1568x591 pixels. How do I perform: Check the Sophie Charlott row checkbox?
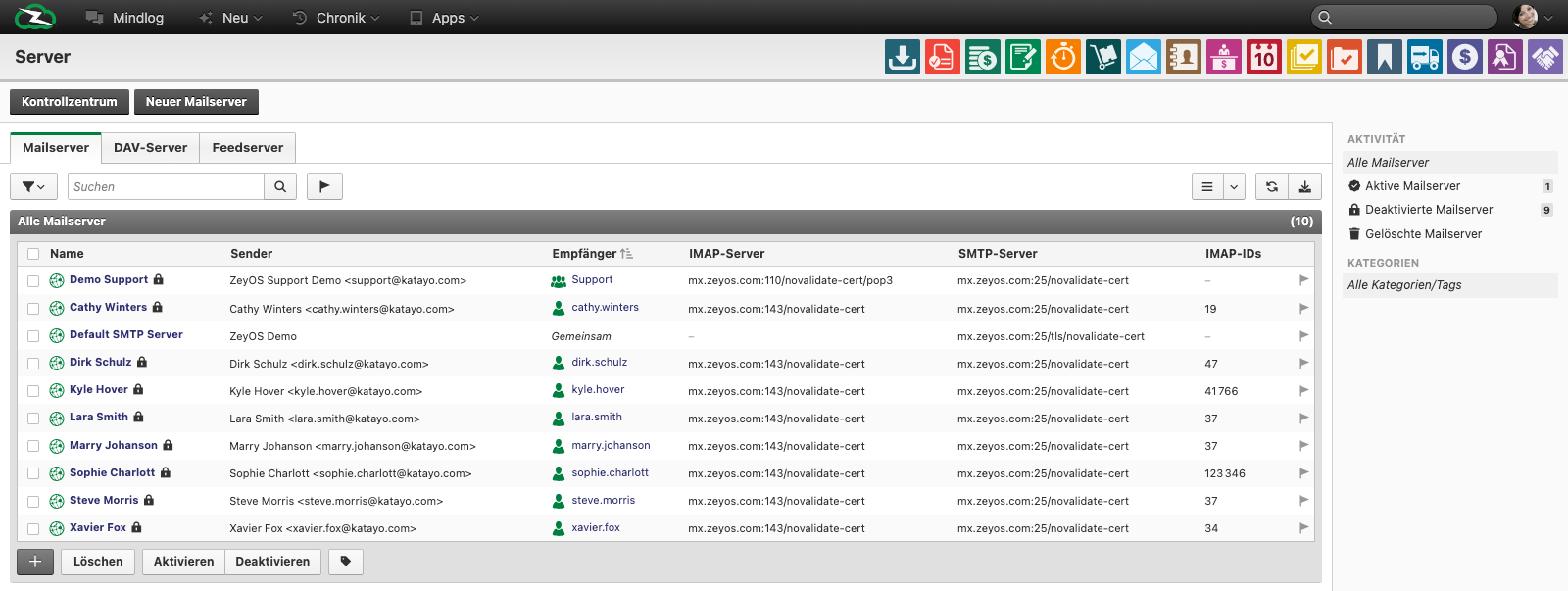(33, 473)
